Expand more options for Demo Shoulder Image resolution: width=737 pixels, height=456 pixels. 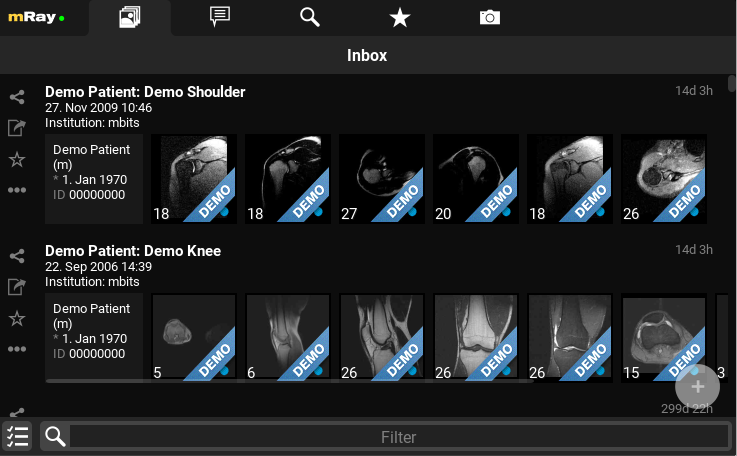[17, 190]
